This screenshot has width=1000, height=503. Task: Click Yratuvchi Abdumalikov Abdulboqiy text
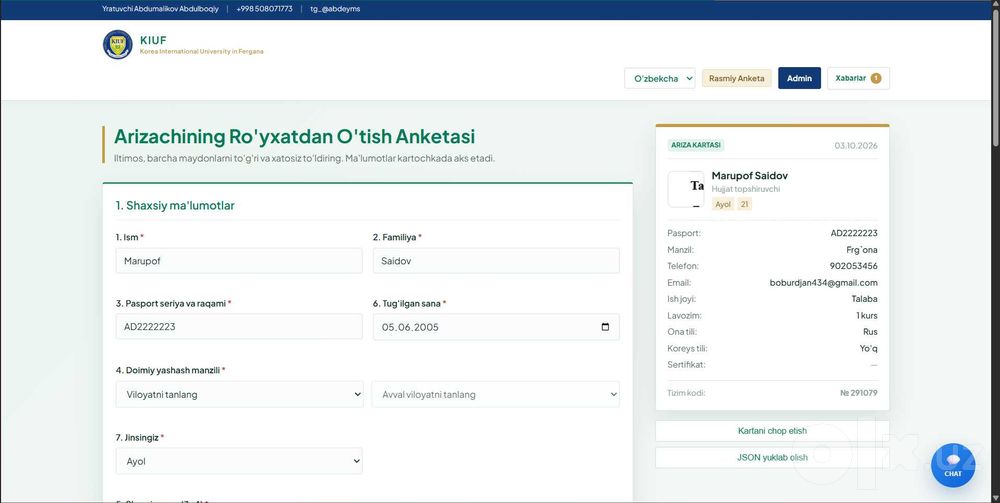tap(160, 9)
